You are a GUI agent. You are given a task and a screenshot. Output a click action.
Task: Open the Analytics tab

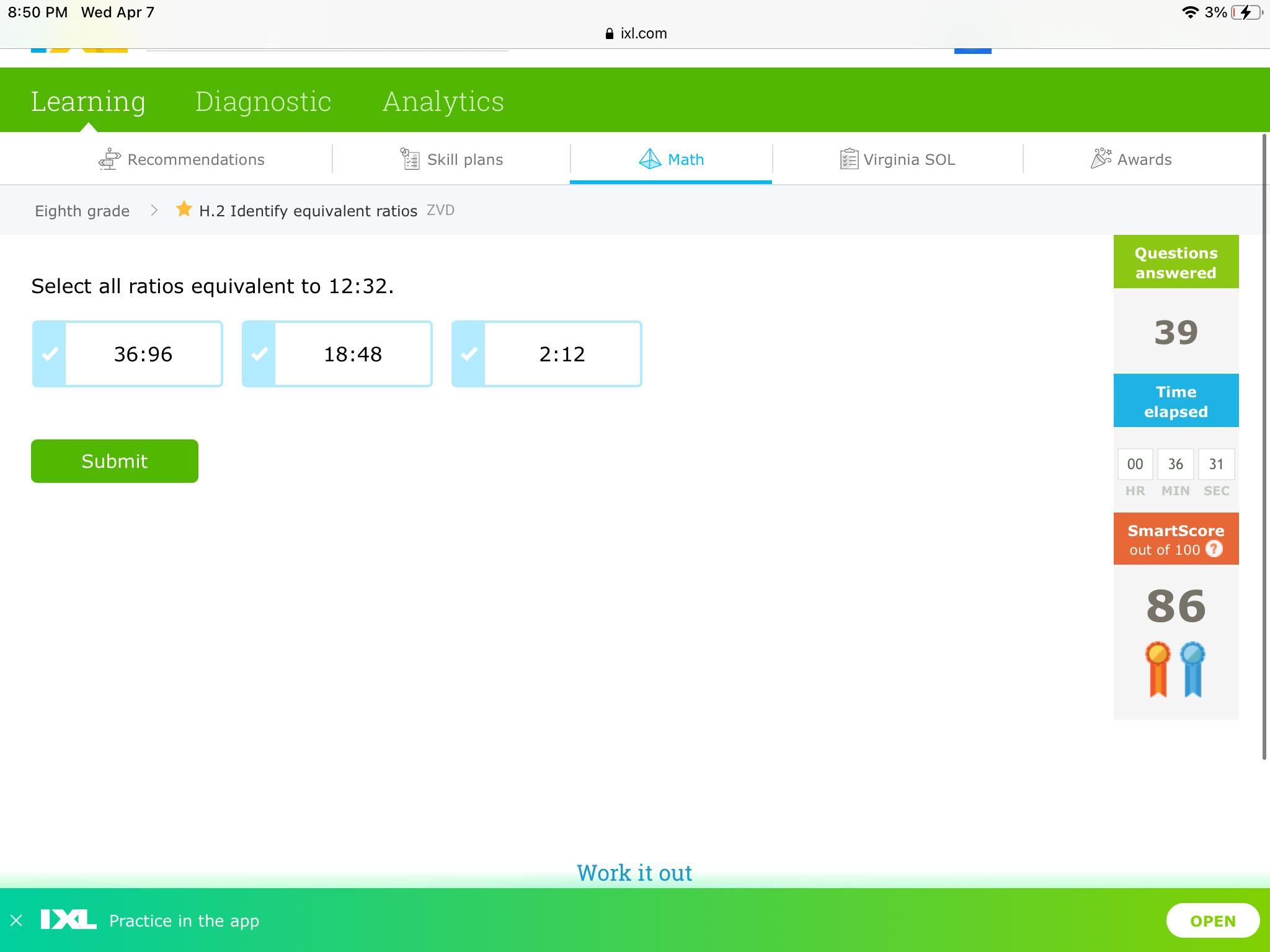click(x=443, y=101)
